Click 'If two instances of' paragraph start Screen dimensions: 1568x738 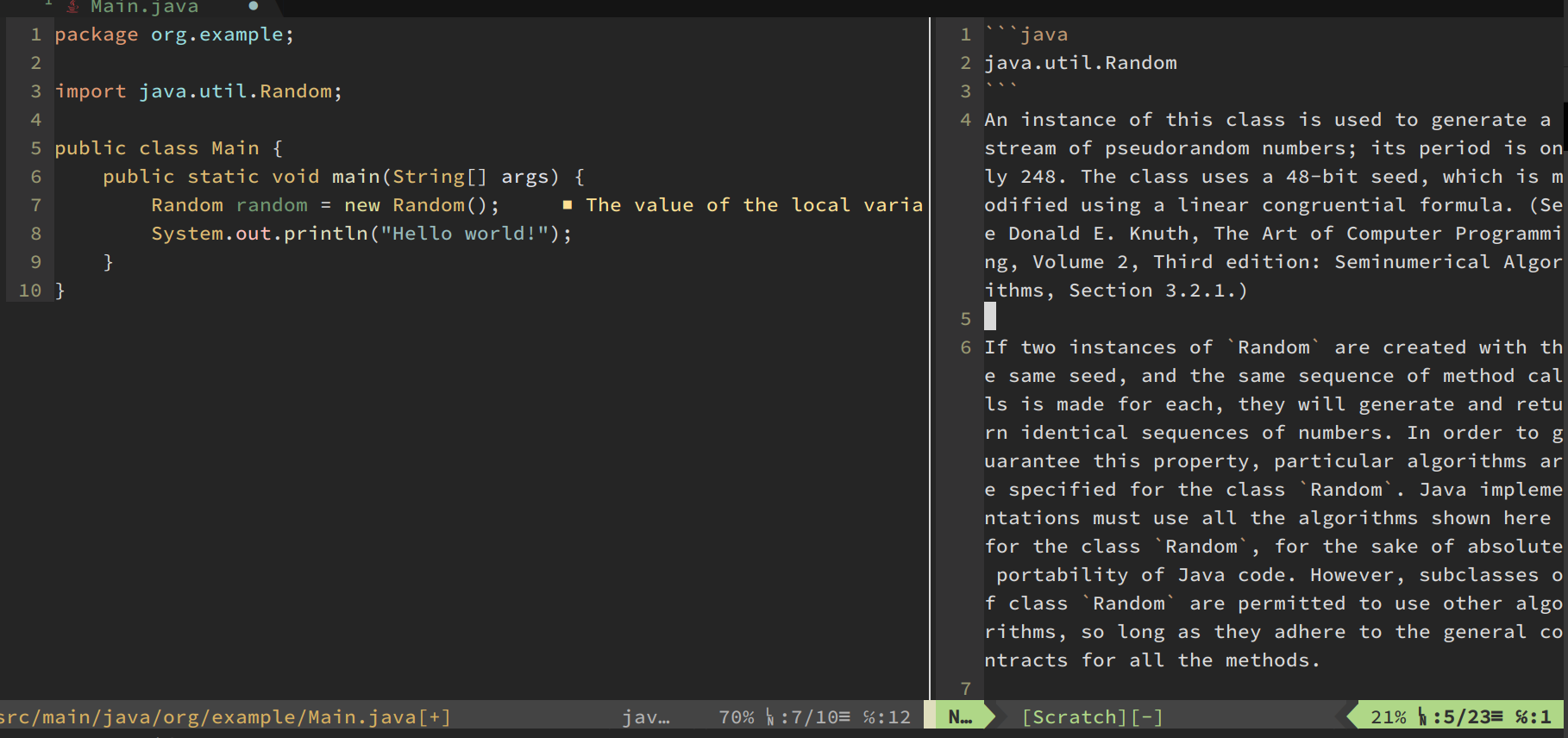click(x=1099, y=347)
